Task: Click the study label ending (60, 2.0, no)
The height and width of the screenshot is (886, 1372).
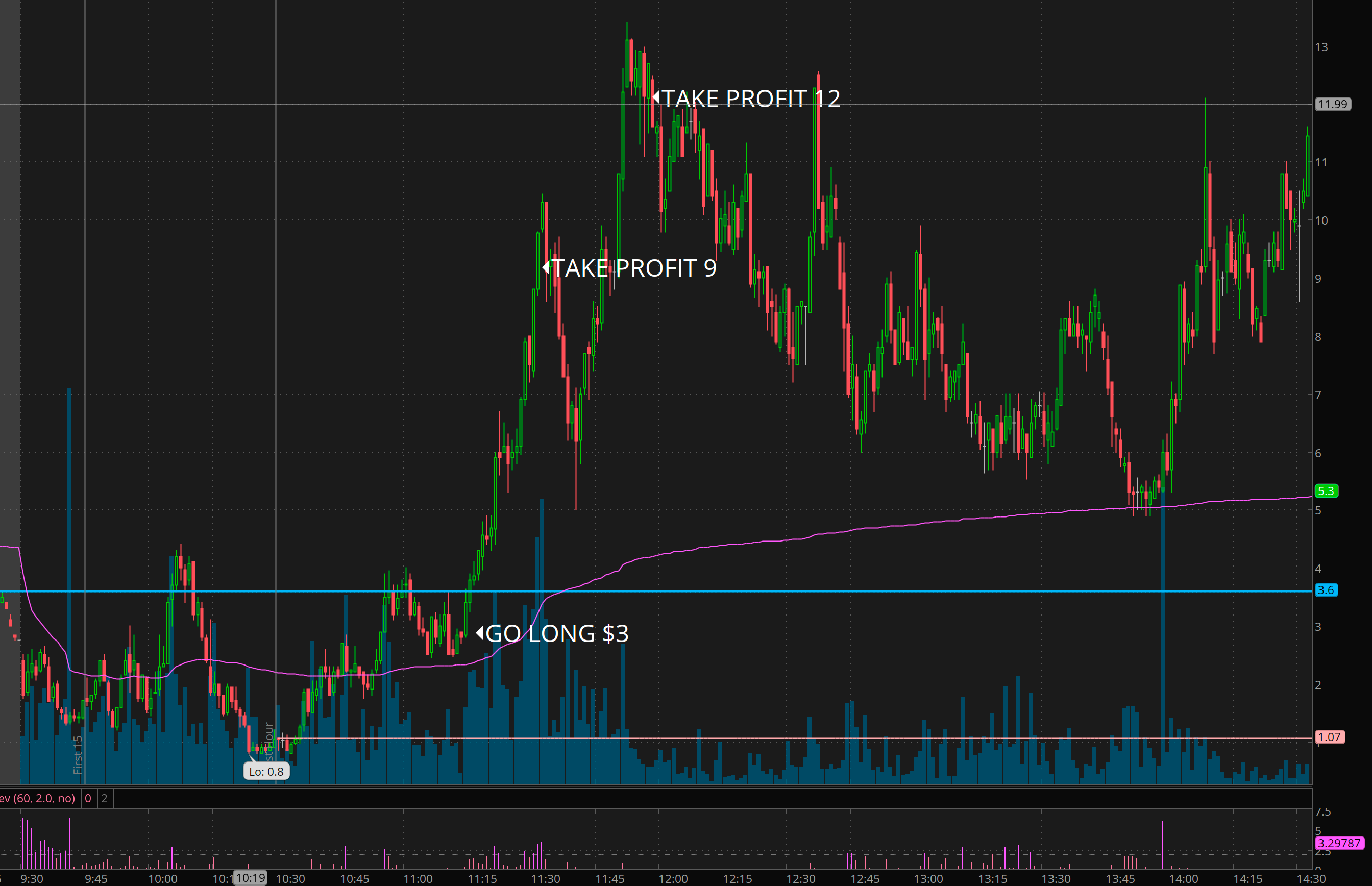Action: click(37, 798)
